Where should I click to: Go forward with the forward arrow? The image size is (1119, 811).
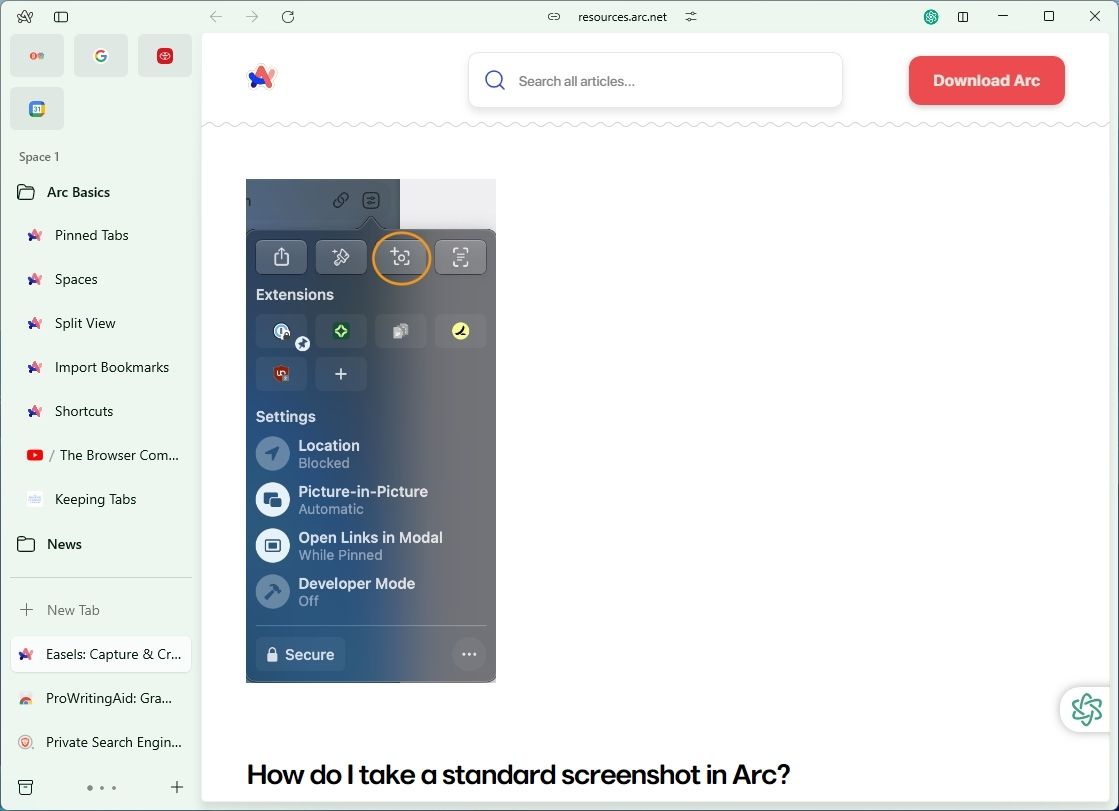coord(252,16)
